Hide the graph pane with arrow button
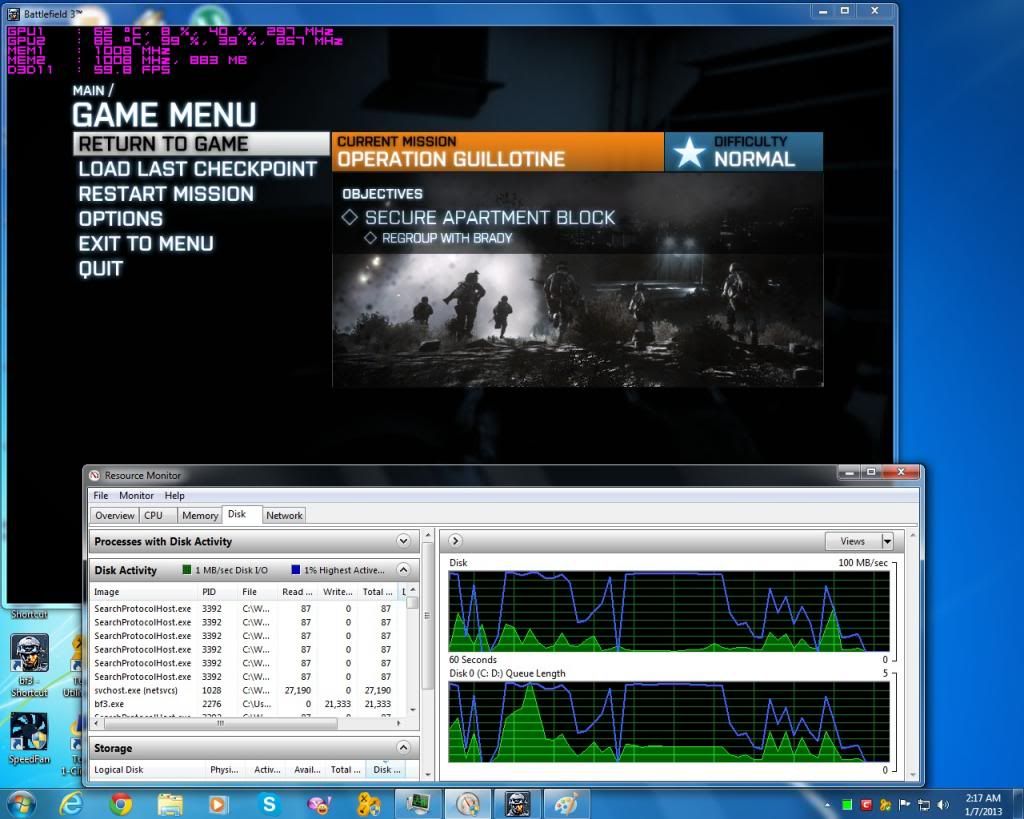This screenshot has height=819, width=1024. click(x=455, y=541)
